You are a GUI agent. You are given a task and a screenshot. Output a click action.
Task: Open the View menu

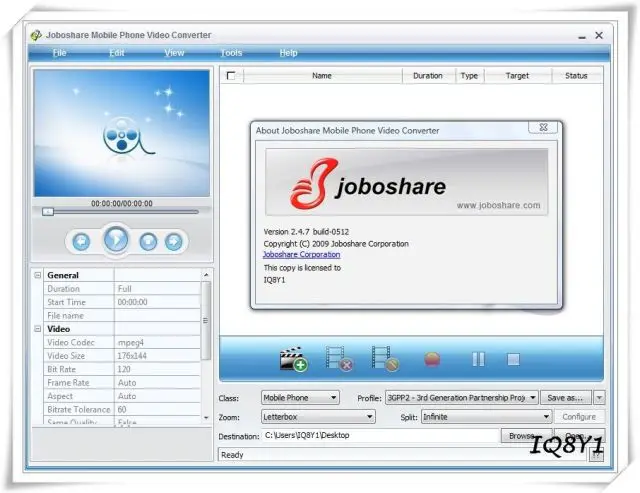pos(174,53)
